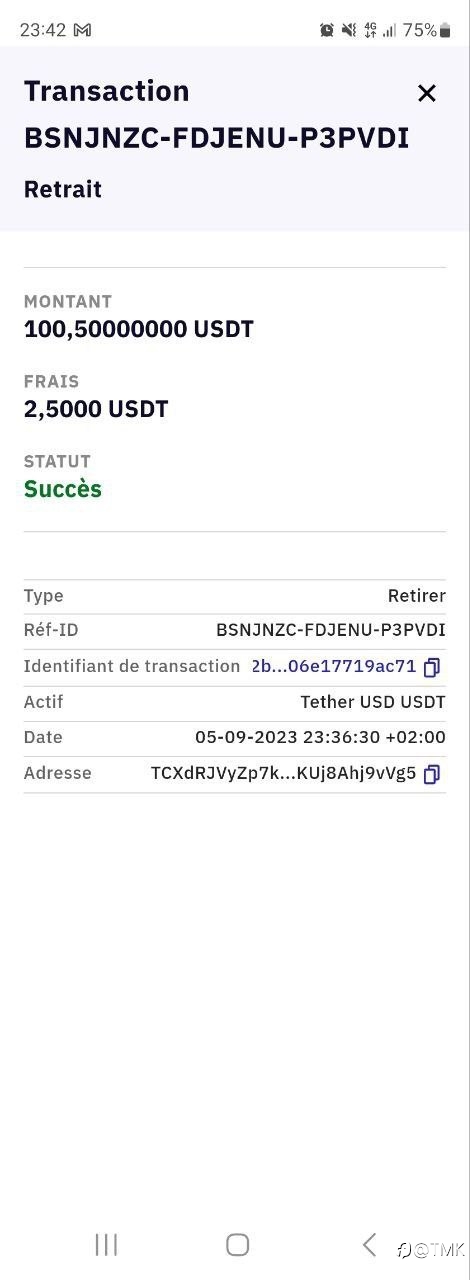The width and height of the screenshot is (470, 1280).
Task: Tap the alarm icon in status bar
Action: 327,30
